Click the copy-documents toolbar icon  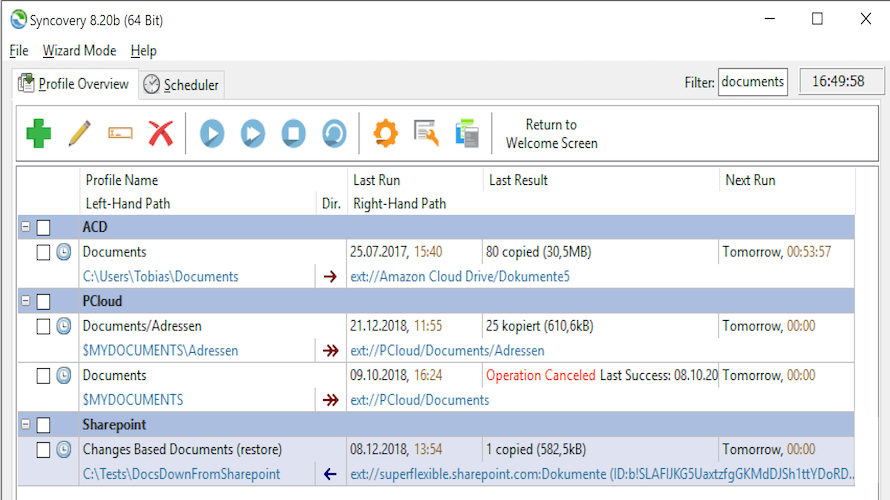click(467, 133)
